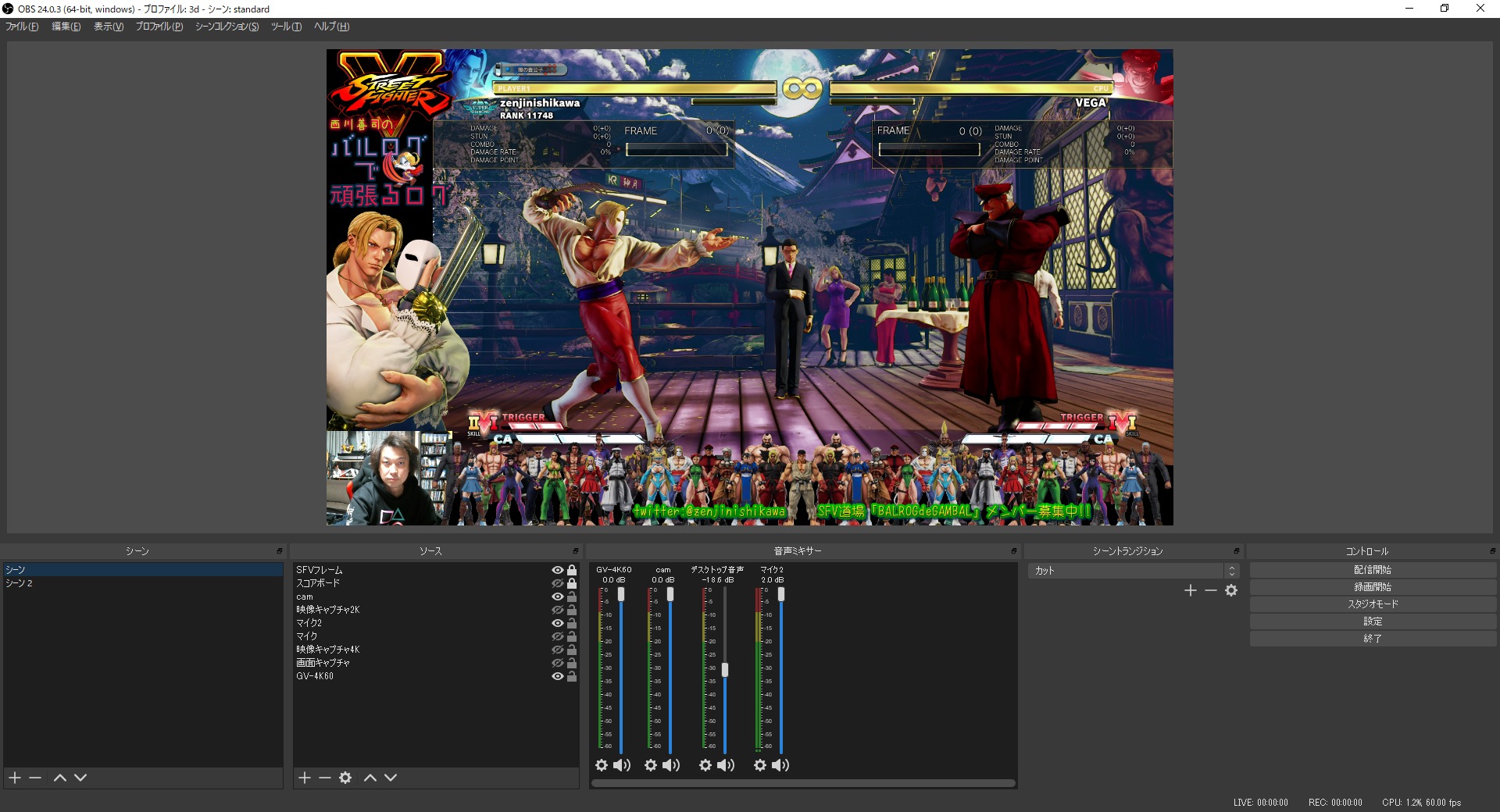Open the シーンコレクション menu
Viewport: 1500px width, 812px height.
227,27
